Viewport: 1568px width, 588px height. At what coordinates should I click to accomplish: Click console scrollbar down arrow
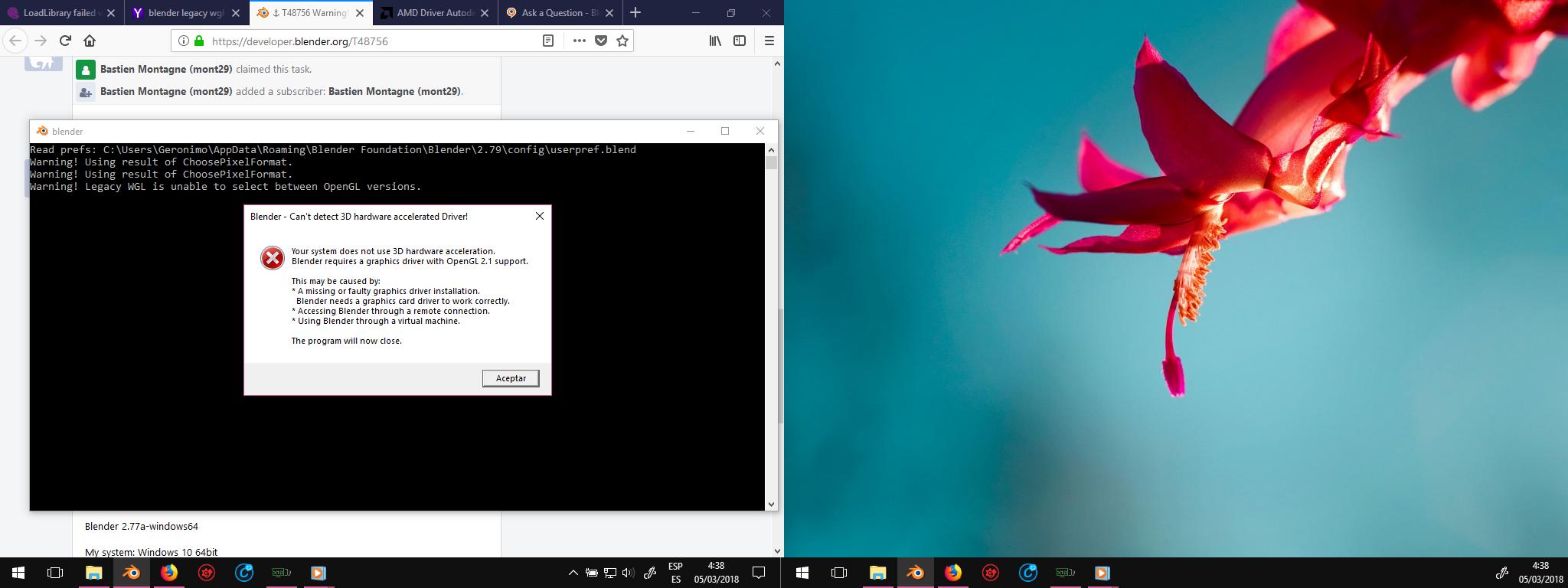(771, 504)
